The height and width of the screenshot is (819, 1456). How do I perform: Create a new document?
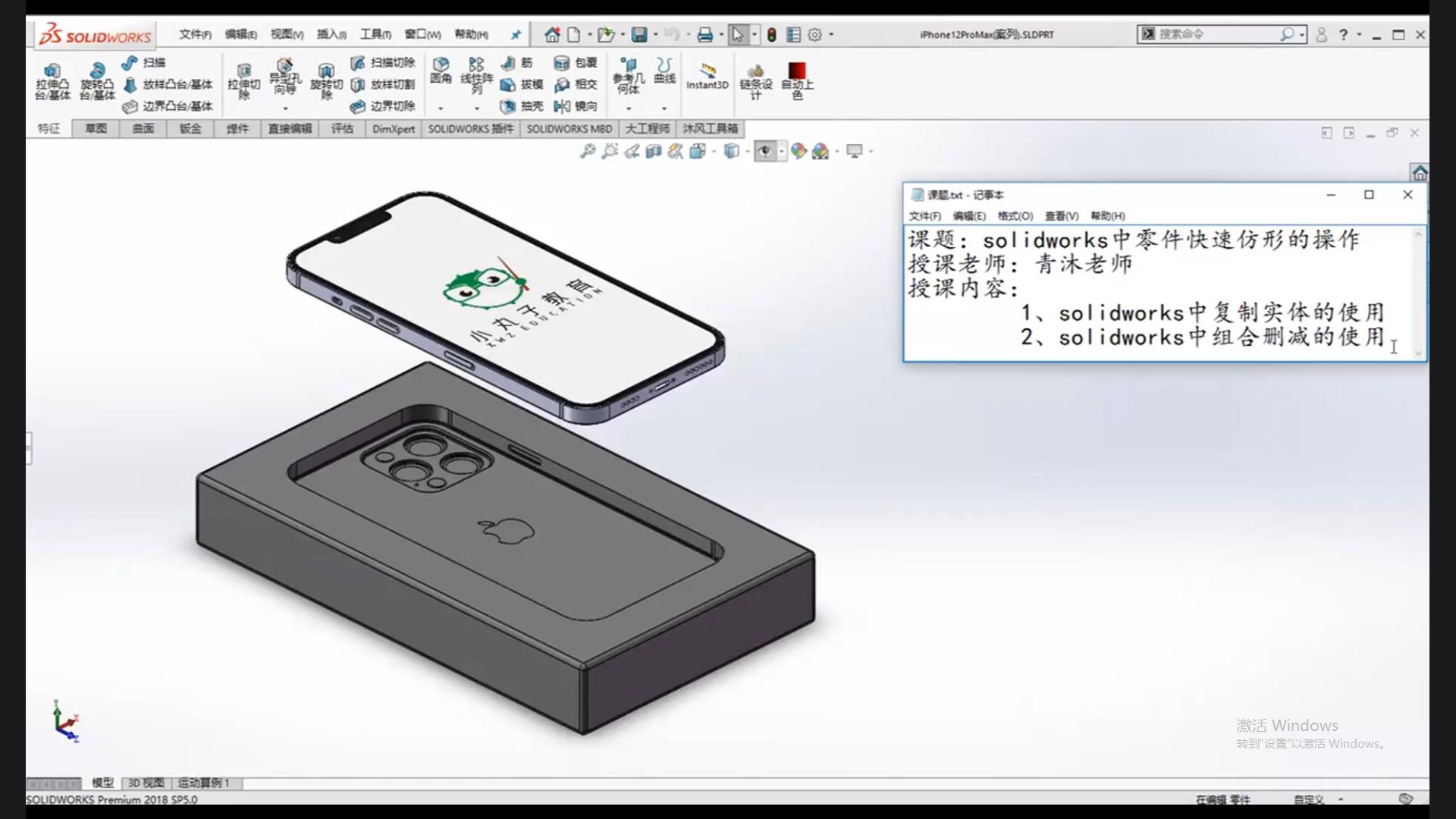click(574, 34)
